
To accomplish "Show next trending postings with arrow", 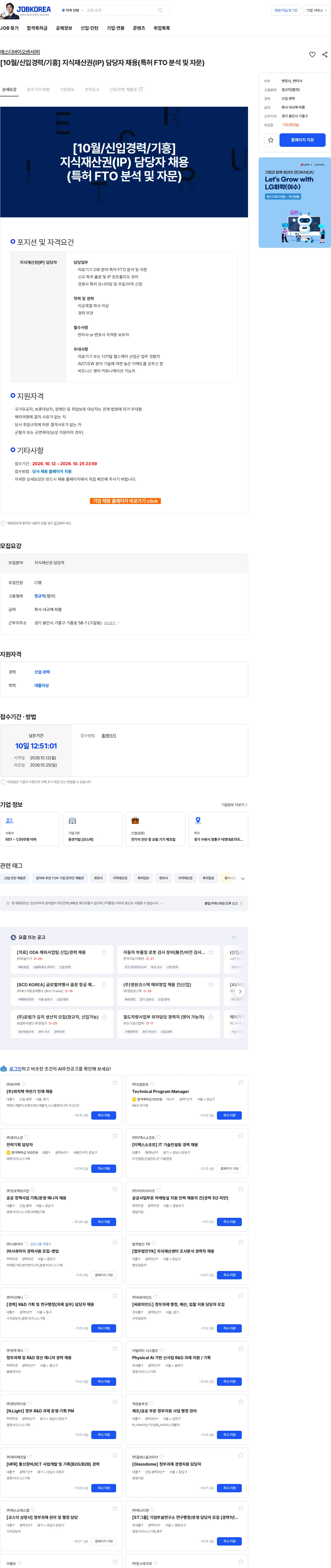I will [x=240, y=992].
